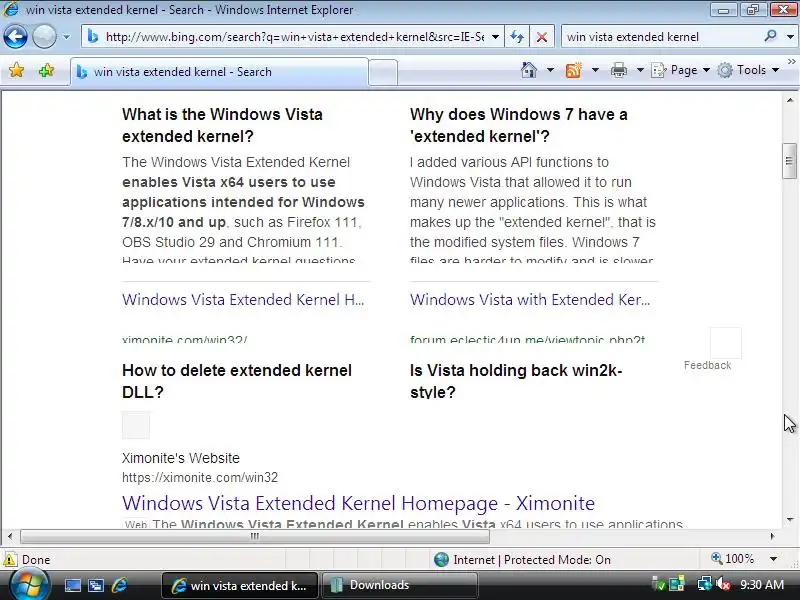
Task: Click the green shield security tray icon
Action: click(x=658, y=584)
